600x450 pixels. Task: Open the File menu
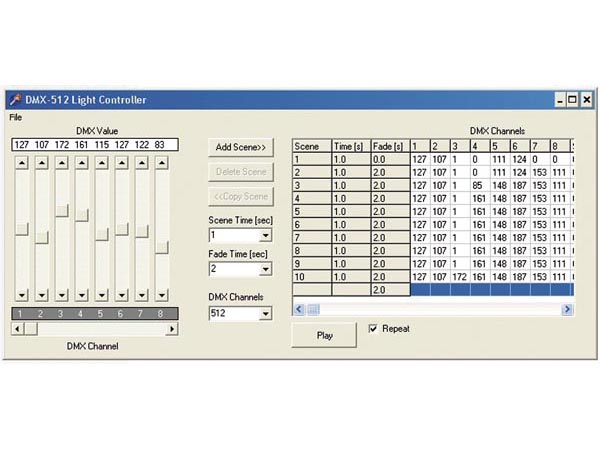point(16,117)
